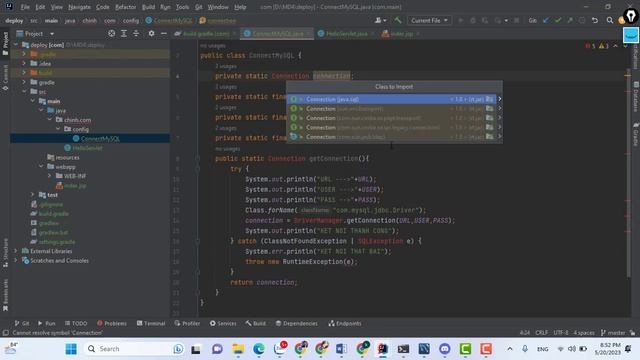
Task: Expand the WEB-INF folder
Action: tap(50, 176)
